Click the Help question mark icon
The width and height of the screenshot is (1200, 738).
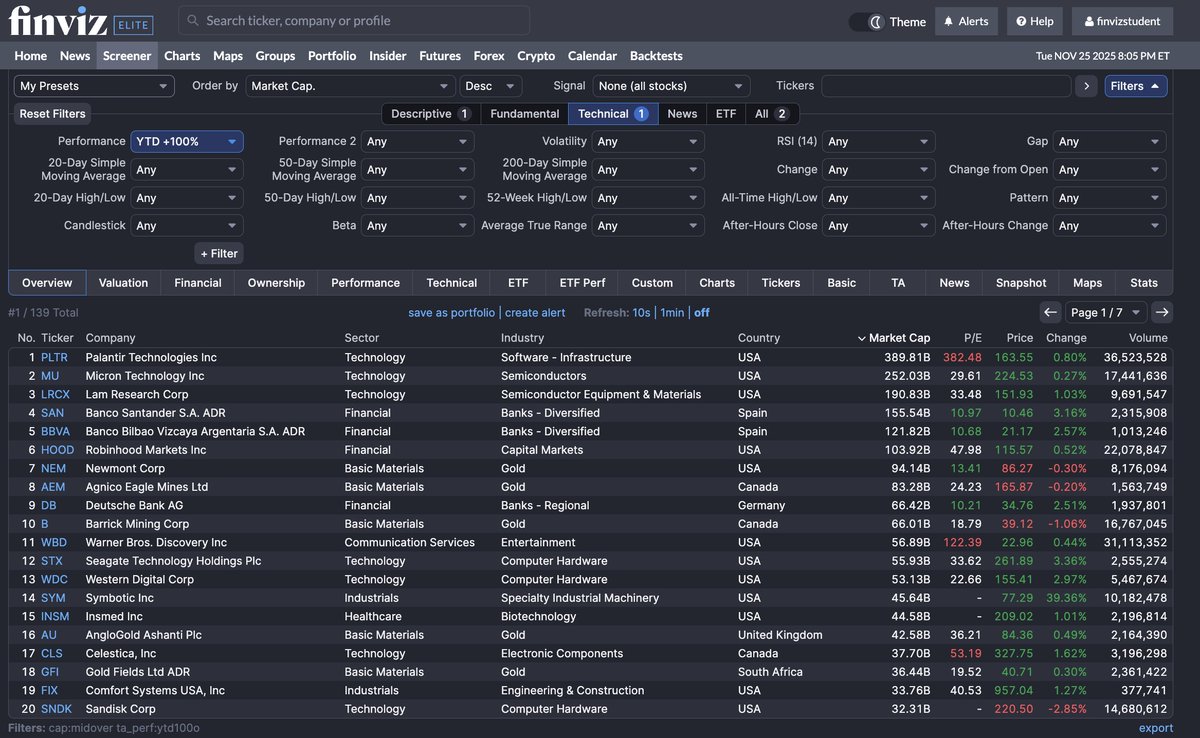click(1019, 21)
